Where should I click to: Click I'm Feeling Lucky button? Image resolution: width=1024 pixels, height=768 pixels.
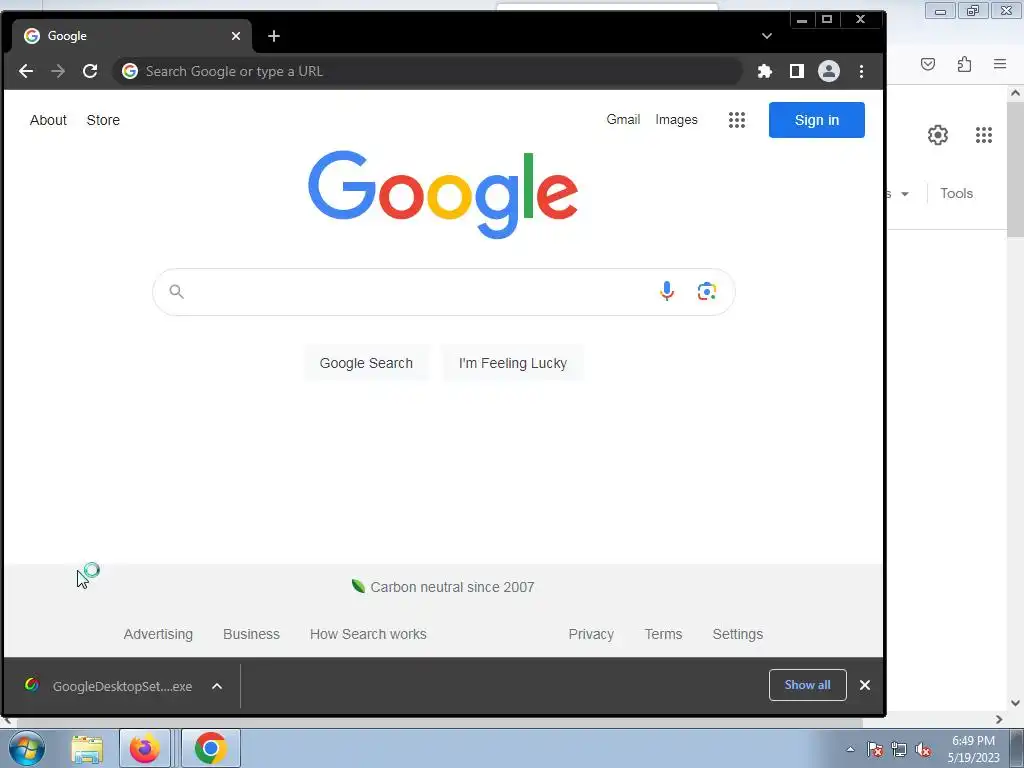coord(513,363)
